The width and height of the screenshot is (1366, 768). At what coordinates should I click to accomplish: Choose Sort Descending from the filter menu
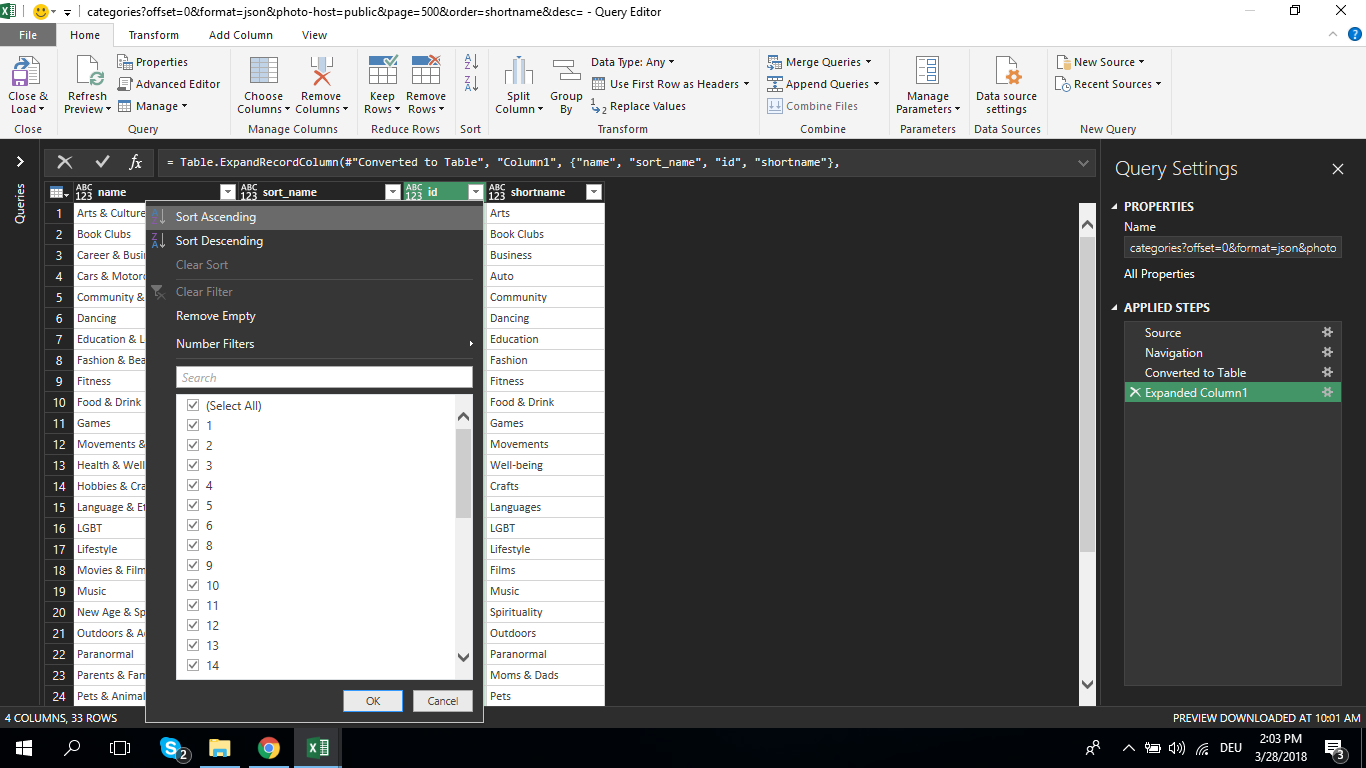(x=218, y=240)
